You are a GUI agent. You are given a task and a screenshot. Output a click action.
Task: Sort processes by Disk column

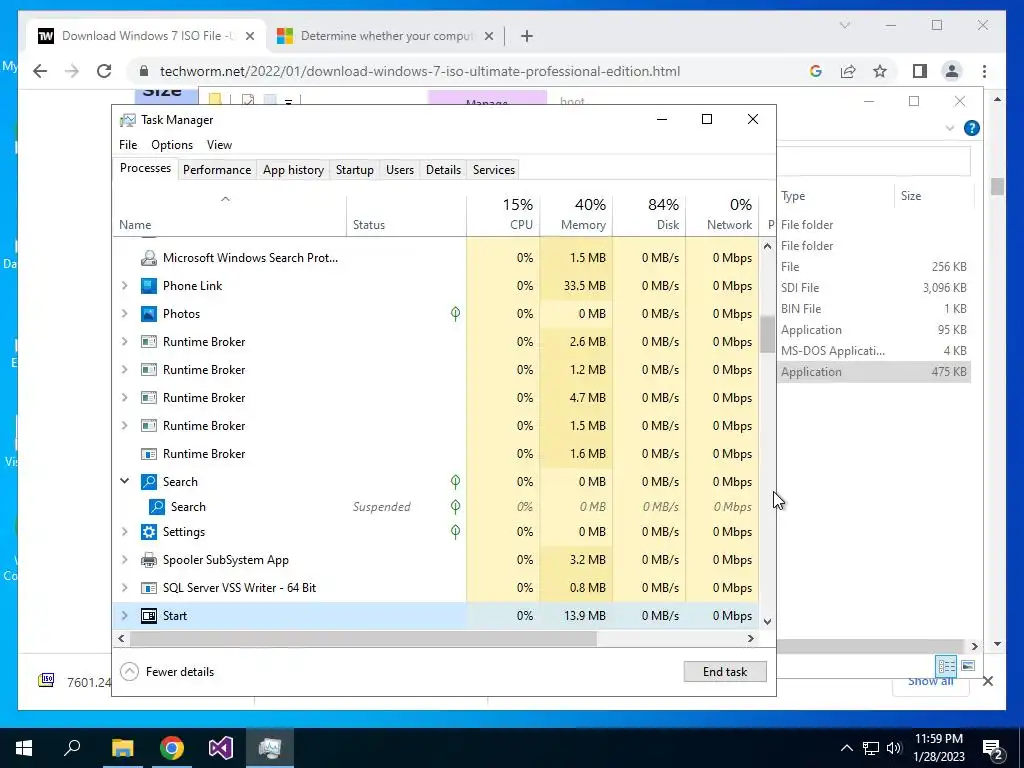[x=650, y=214]
